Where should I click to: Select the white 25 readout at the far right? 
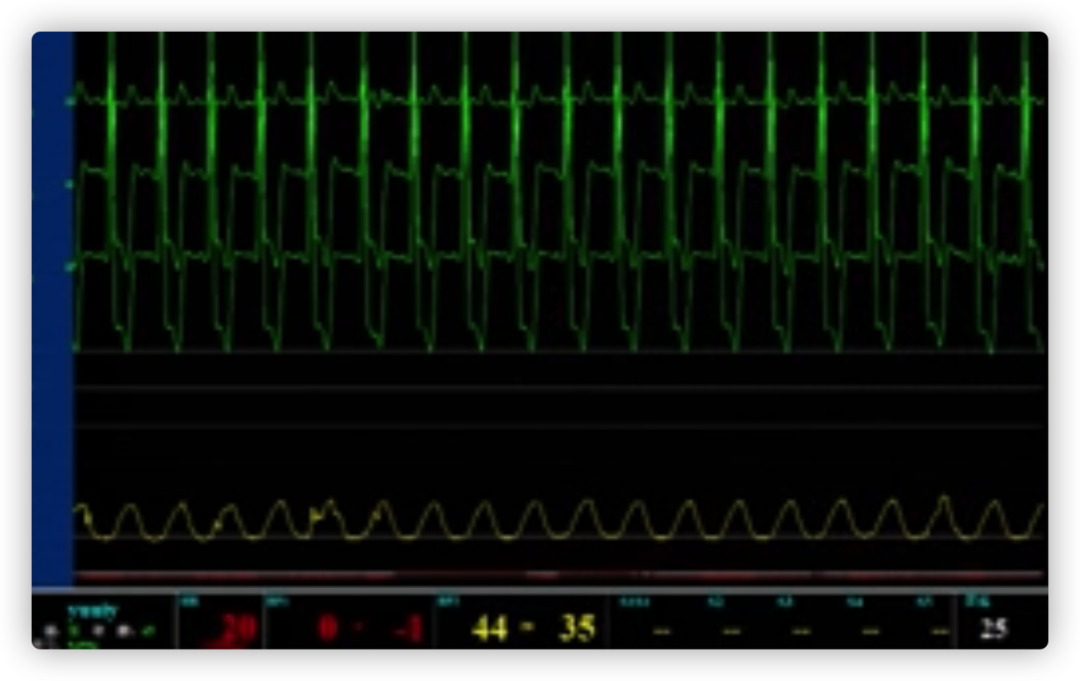click(993, 628)
